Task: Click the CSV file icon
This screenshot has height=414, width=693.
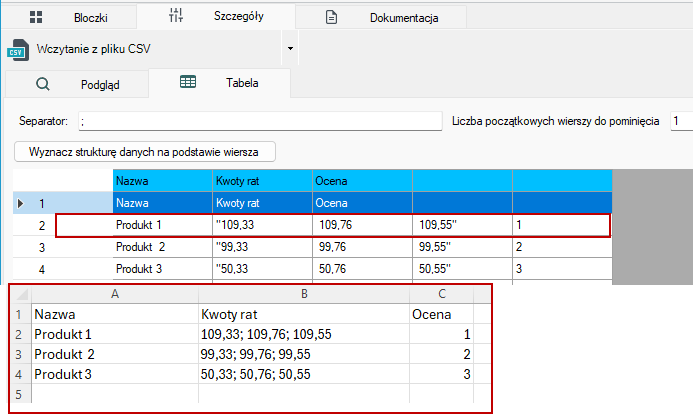Action: click(x=18, y=49)
